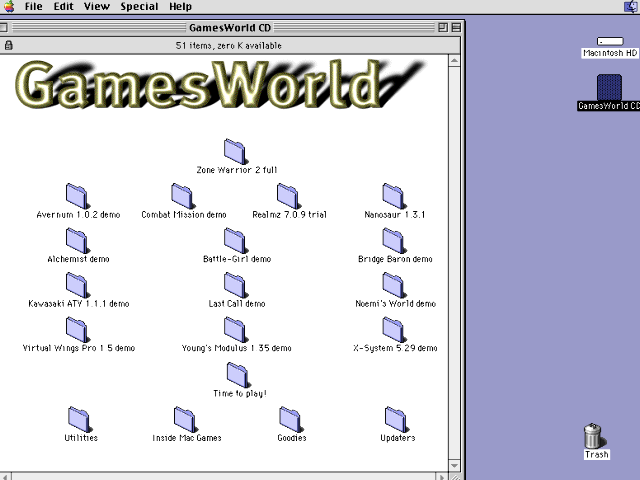The height and width of the screenshot is (480, 640).
Task: Select the Utilities folder
Action: coord(80,419)
